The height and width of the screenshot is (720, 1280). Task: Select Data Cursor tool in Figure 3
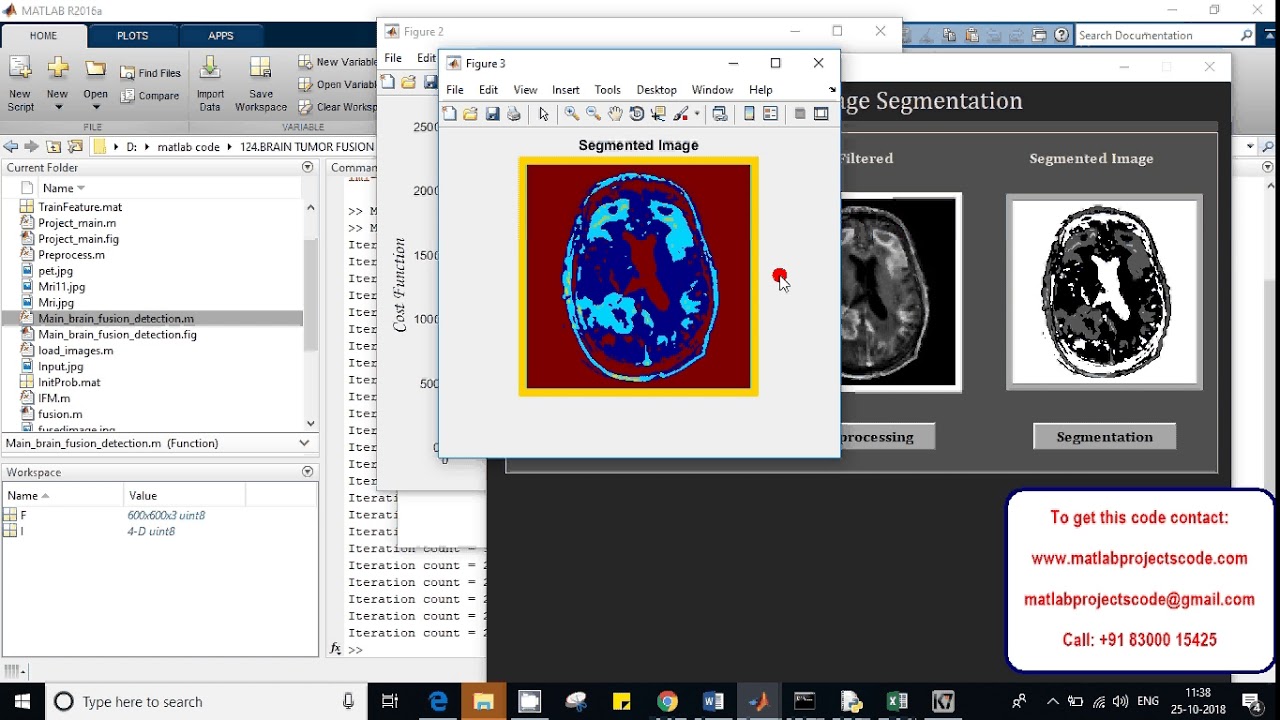click(659, 114)
